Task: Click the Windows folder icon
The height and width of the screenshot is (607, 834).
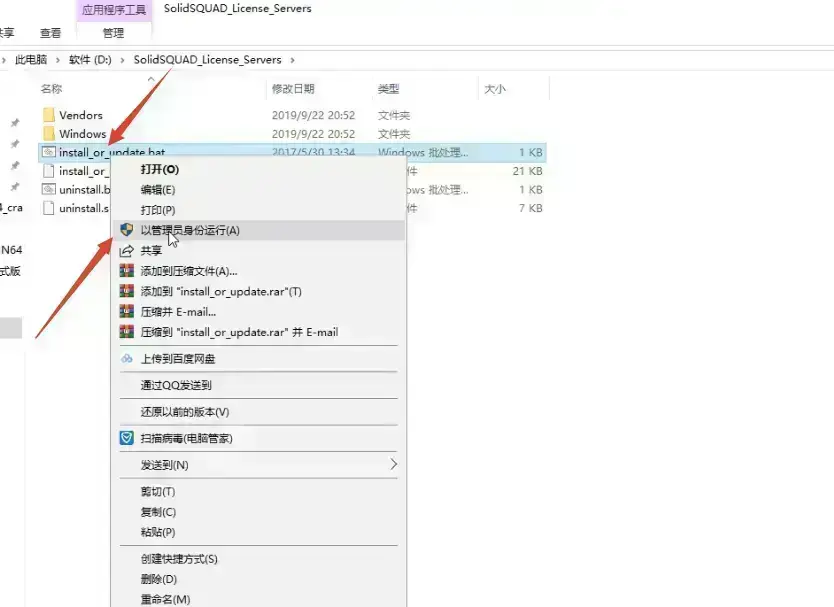Action: pyautogui.click(x=48, y=134)
